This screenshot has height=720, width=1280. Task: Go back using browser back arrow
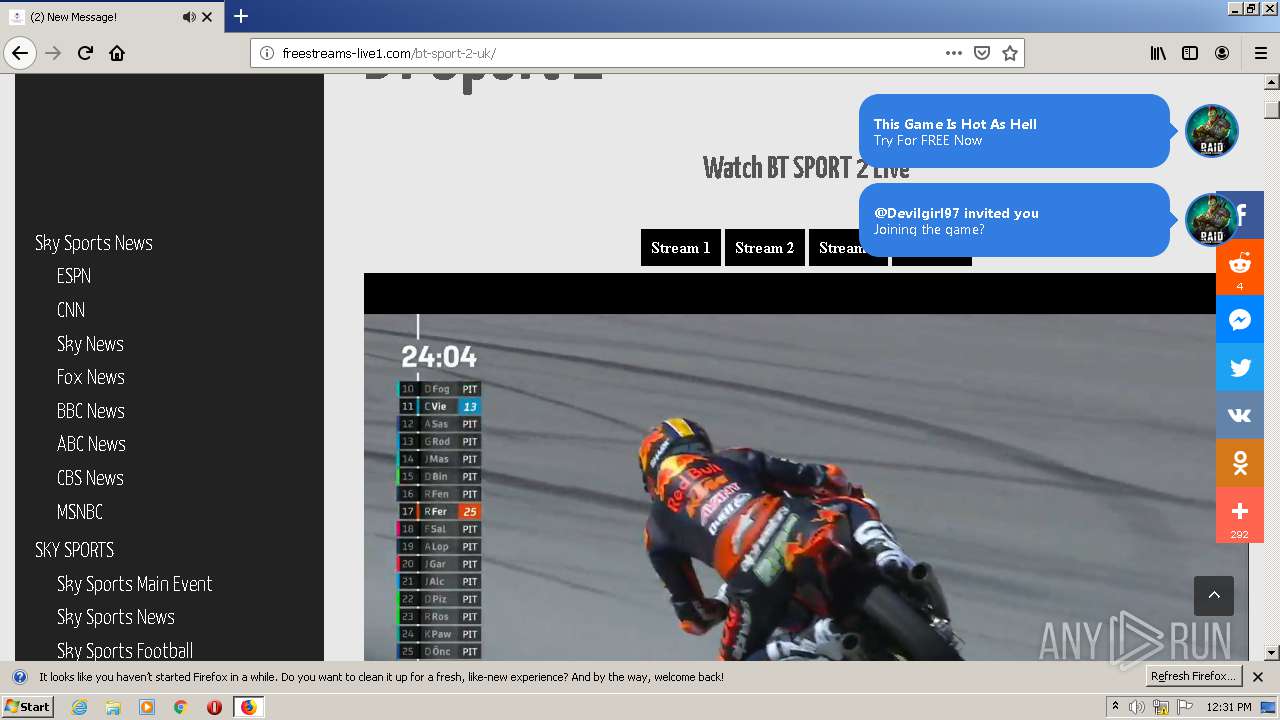pos(20,53)
